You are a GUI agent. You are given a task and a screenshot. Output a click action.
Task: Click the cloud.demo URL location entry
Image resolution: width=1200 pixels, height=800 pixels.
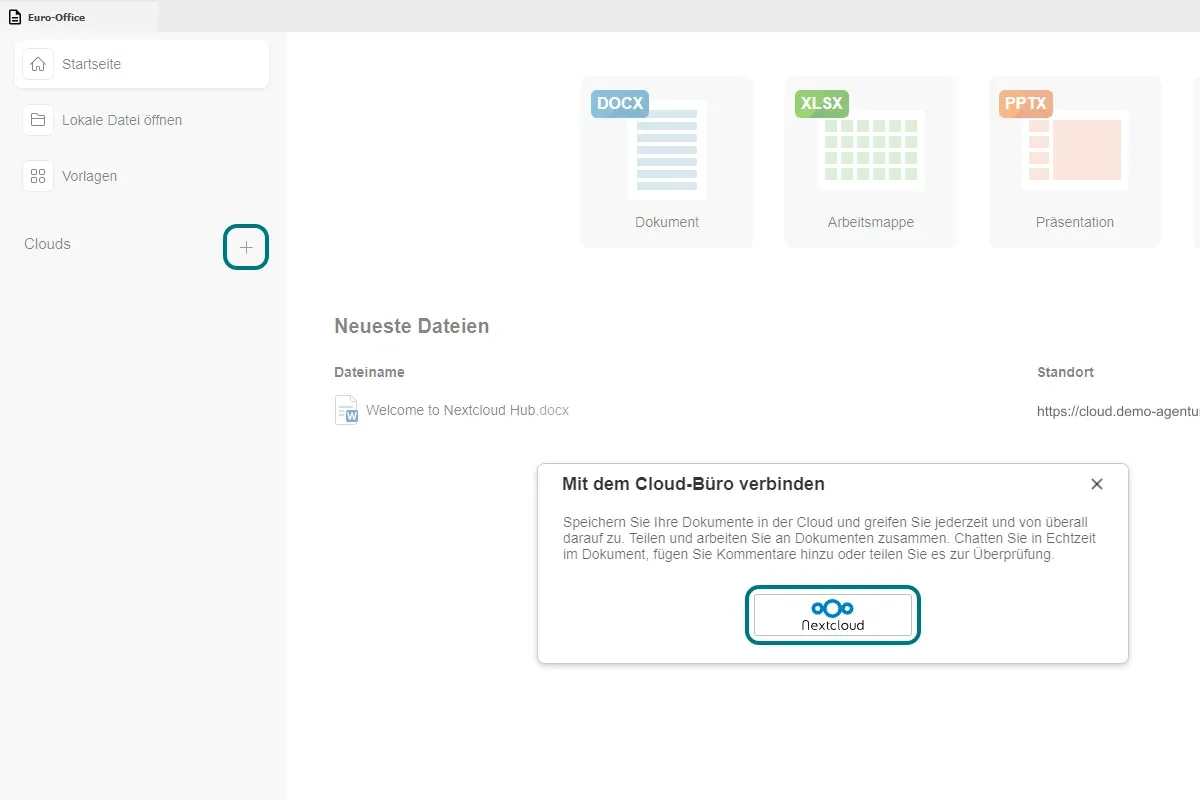[1118, 410]
